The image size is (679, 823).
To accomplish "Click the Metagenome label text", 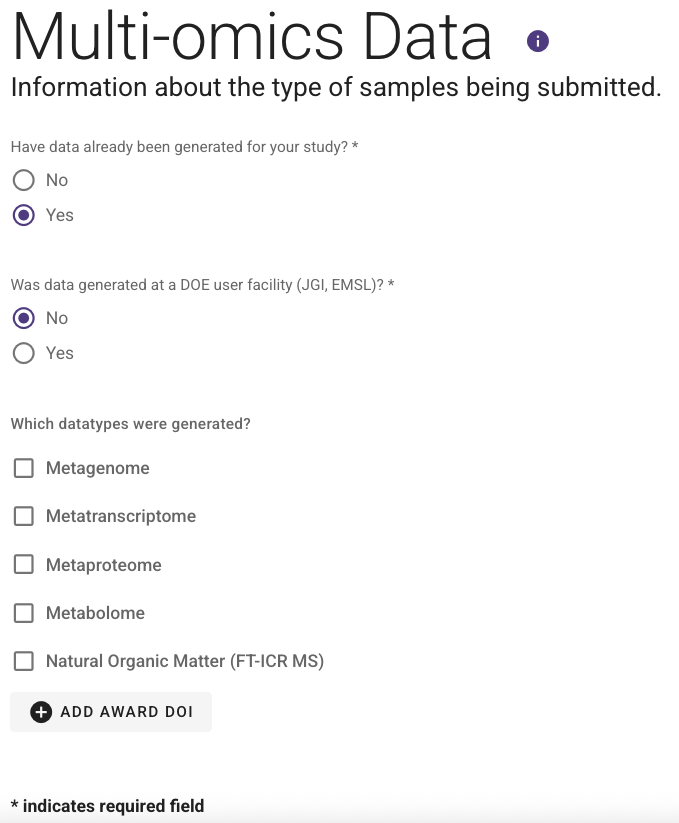I will (98, 468).
